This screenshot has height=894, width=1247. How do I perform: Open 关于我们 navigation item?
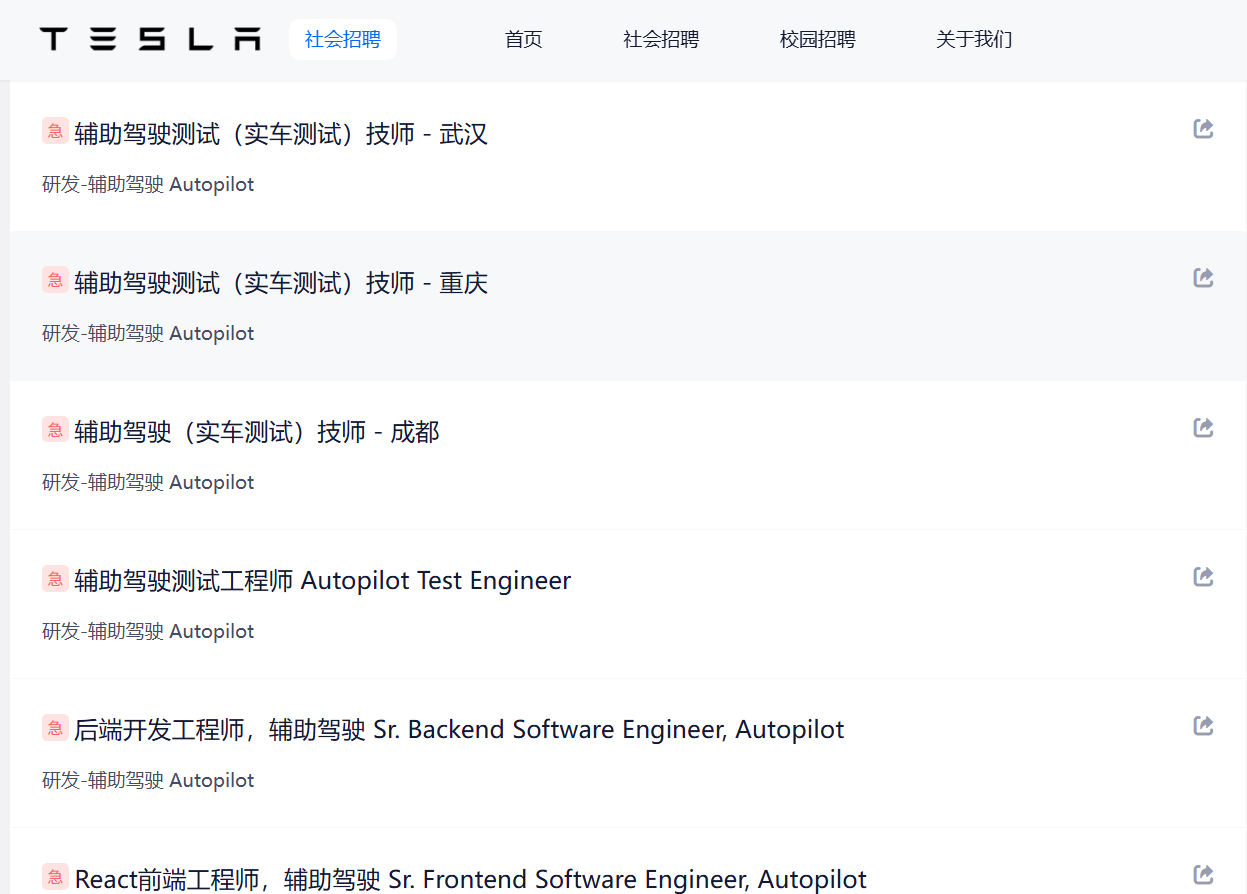(x=974, y=40)
